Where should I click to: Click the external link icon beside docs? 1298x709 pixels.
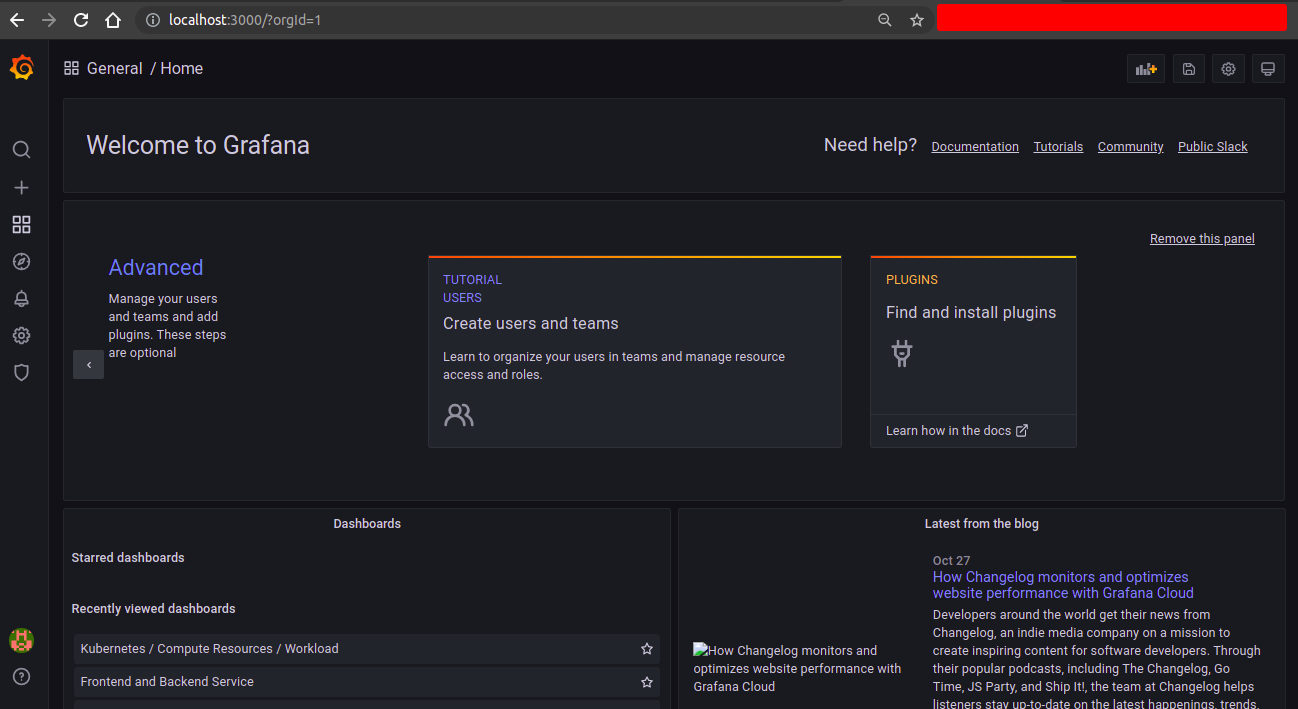coord(1022,430)
